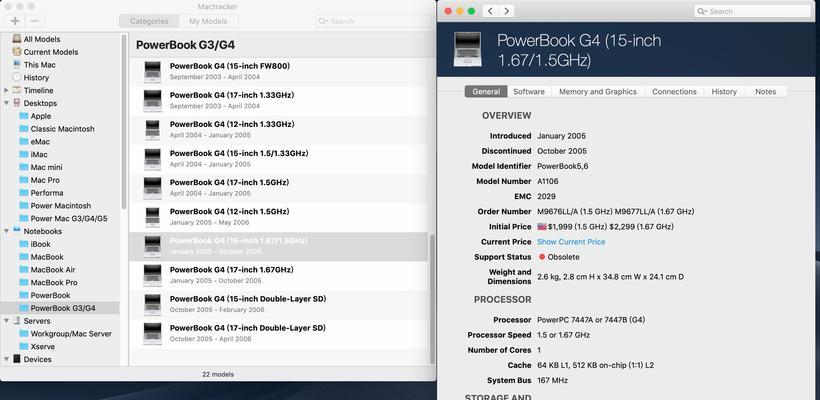Focus the Mactracker main search field
Image resolution: width=820 pixels, height=400 pixels.
(374, 21)
